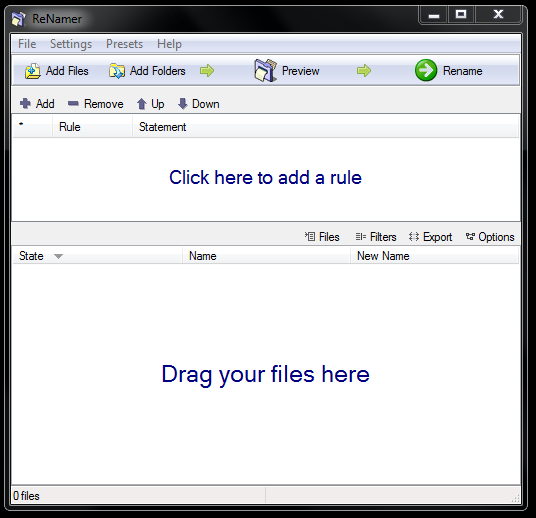Maximize the ReNamer window

461,15
